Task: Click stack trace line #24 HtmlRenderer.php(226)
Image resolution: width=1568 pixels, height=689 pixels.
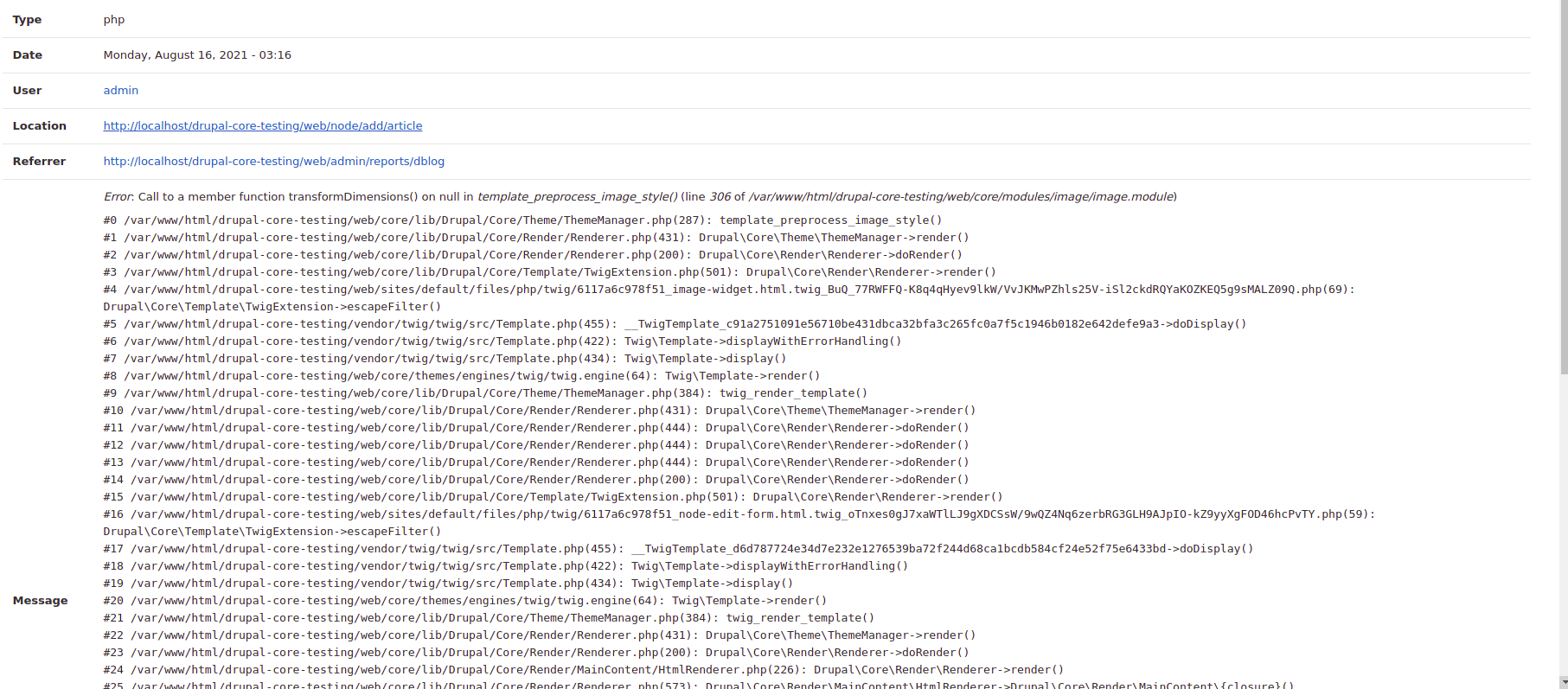Action: pyautogui.click(x=583, y=670)
